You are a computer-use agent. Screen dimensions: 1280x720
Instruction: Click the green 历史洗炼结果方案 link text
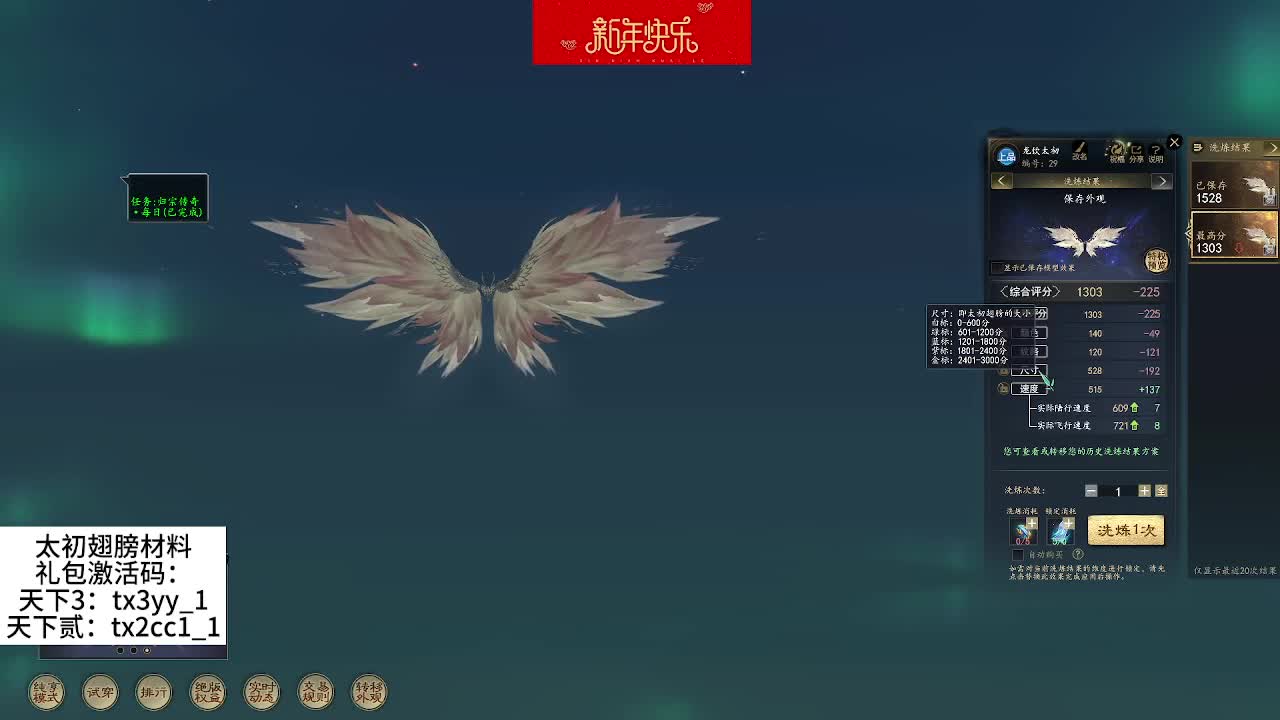[x=1081, y=451]
